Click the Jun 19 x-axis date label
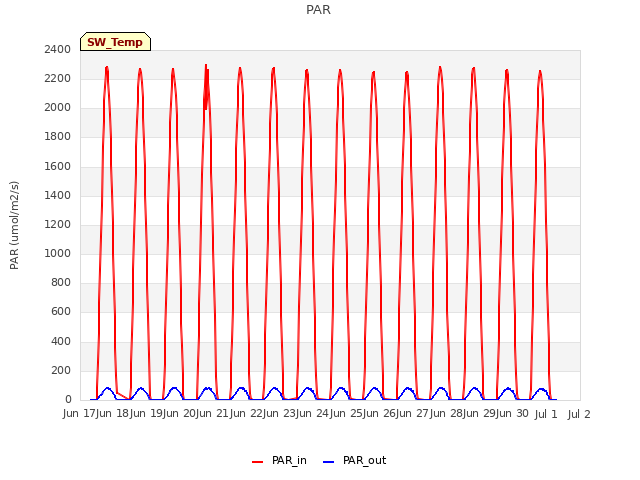 (147, 414)
